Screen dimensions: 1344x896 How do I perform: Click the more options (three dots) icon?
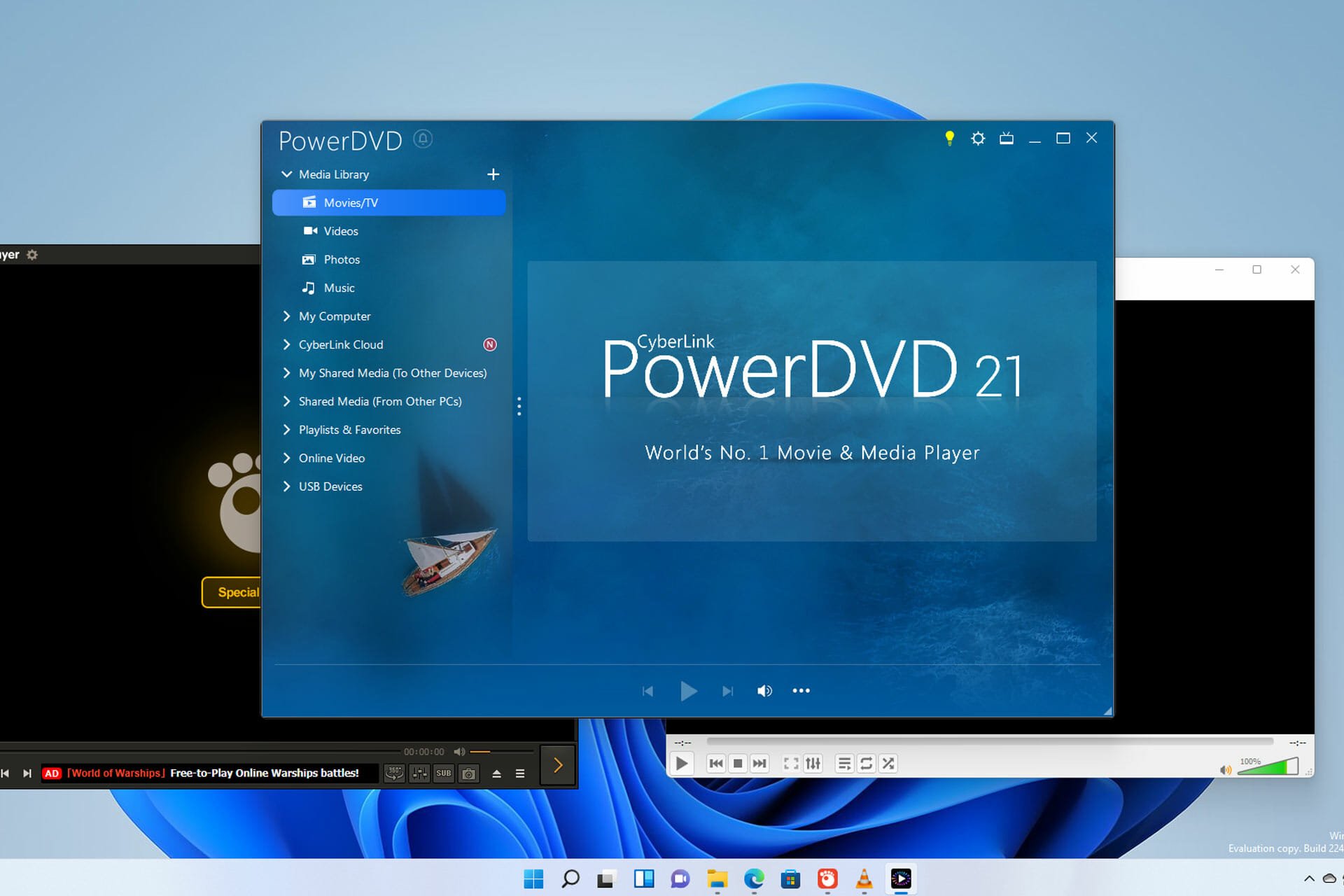pyautogui.click(x=800, y=689)
